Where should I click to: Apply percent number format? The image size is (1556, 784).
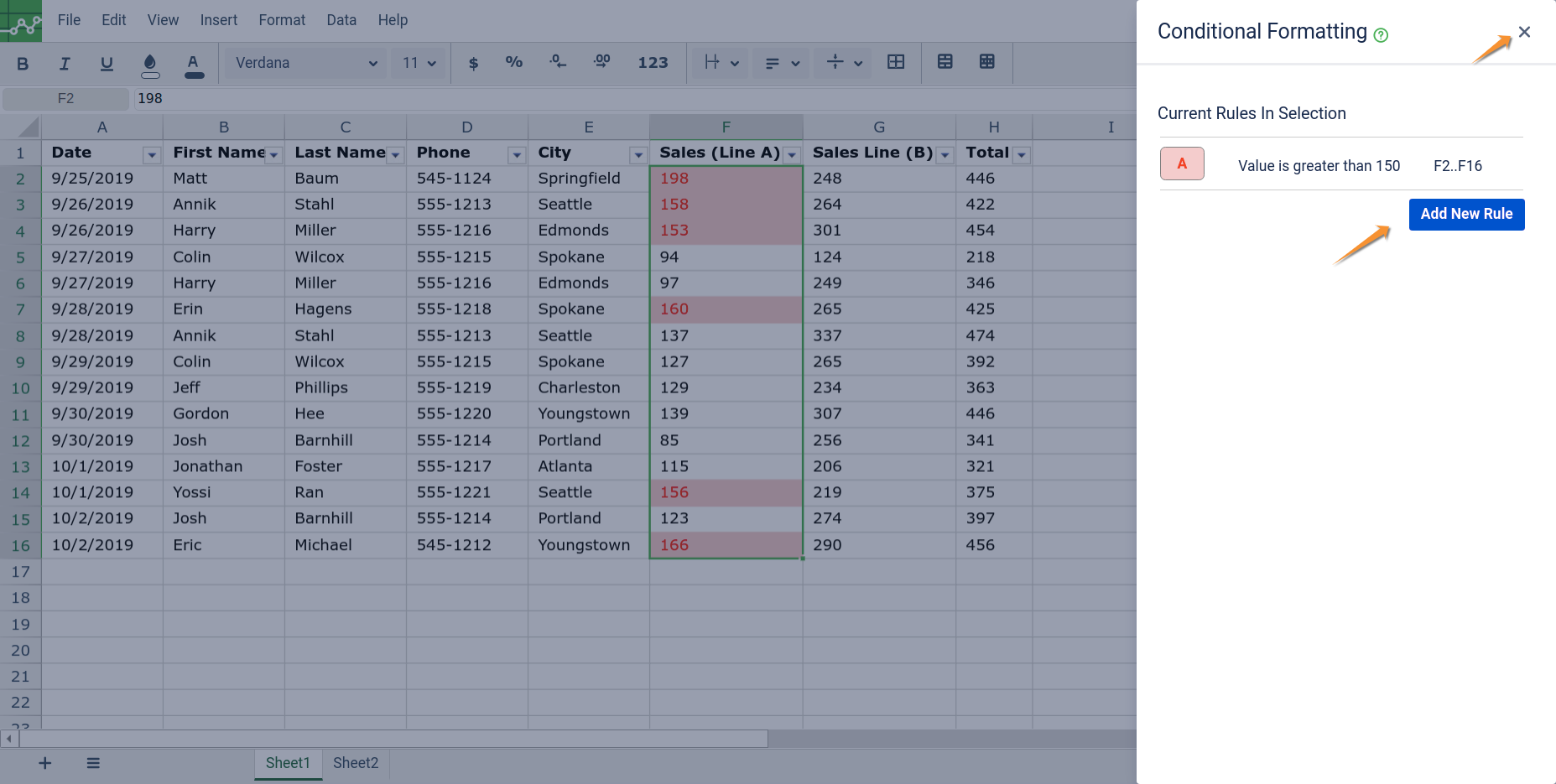coord(513,63)
